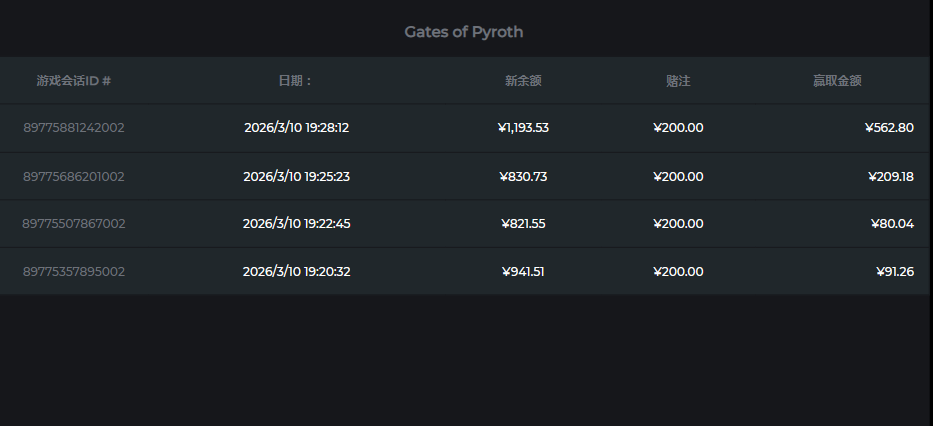Click the 日期 column header
Image resolution: width=933 pixels, height=426 pixels.
296,81
